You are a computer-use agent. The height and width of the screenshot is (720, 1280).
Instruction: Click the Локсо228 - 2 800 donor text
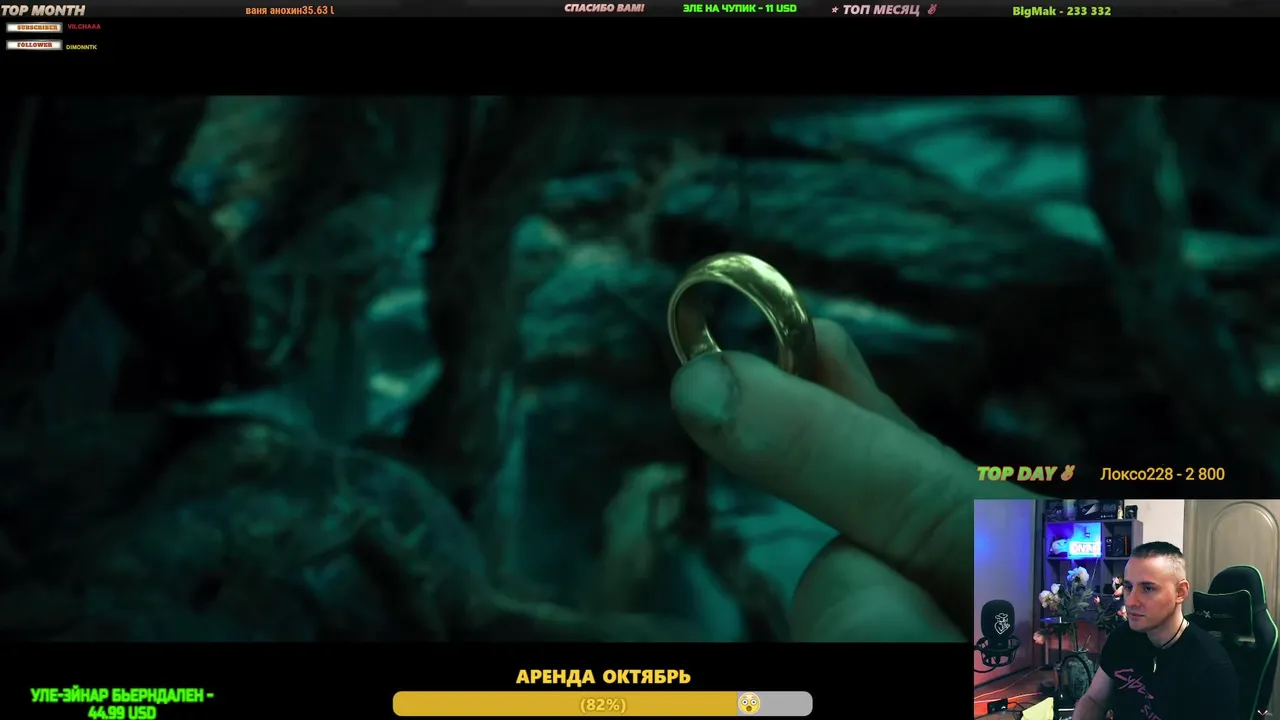click(1162, 474)
